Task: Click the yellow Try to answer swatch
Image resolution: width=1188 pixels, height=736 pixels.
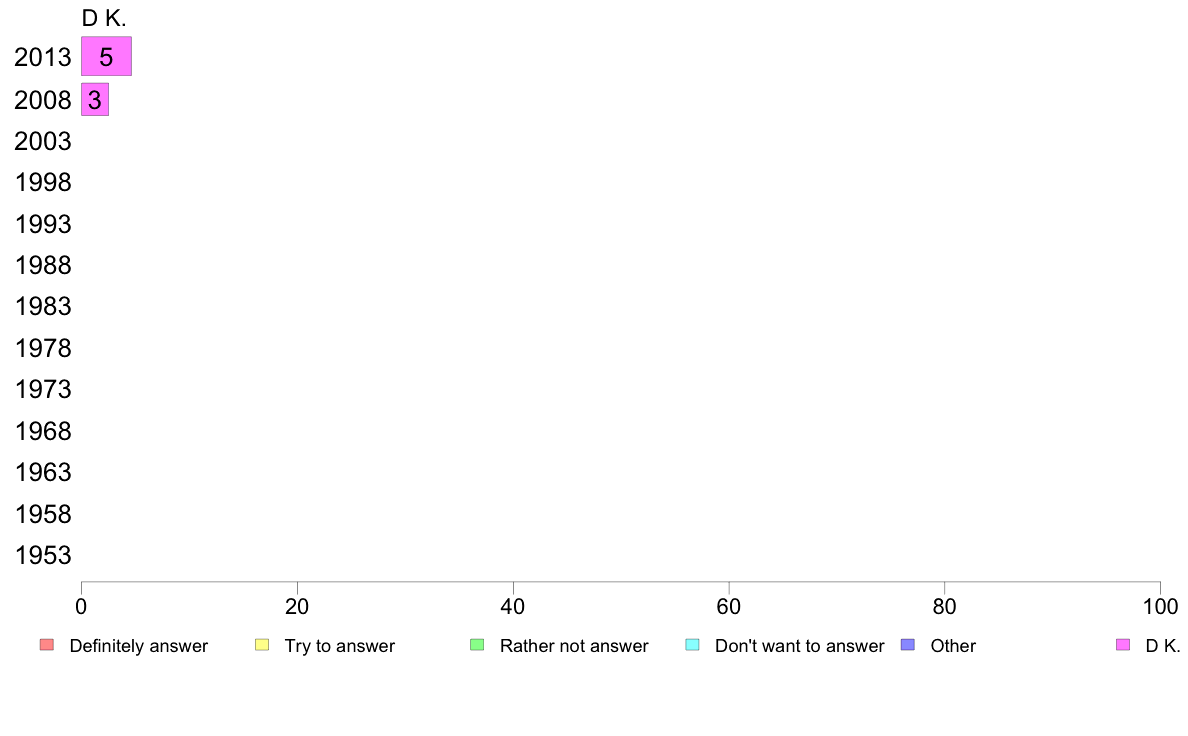Action: click(262, 645)
